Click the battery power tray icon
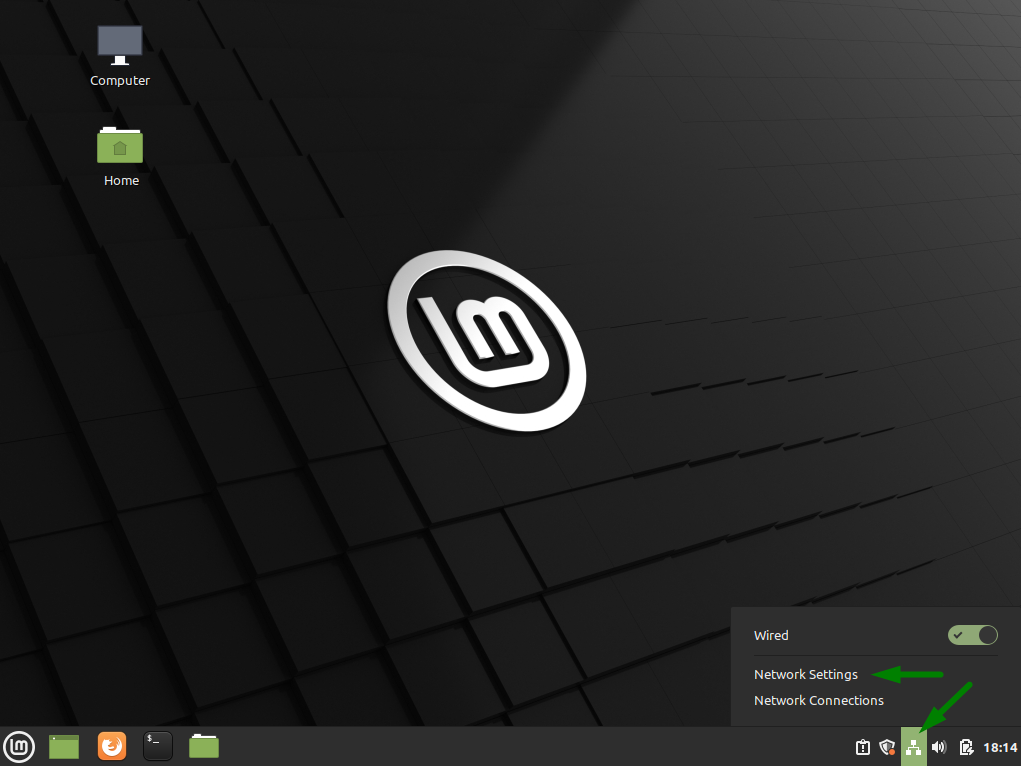Image resolution: width=1021 pixels, height=766 pixels. point(966,747)
